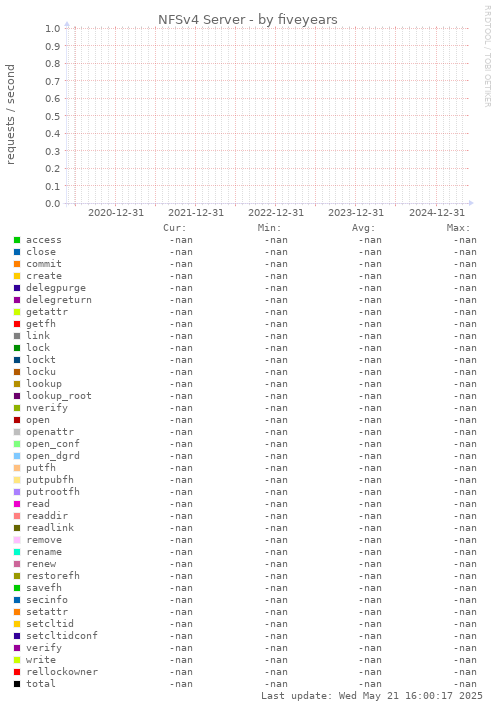Viewport: 497px width, 708px height.
Task: Click the Max value -nan for total
Action: click(x=465, y=684)
